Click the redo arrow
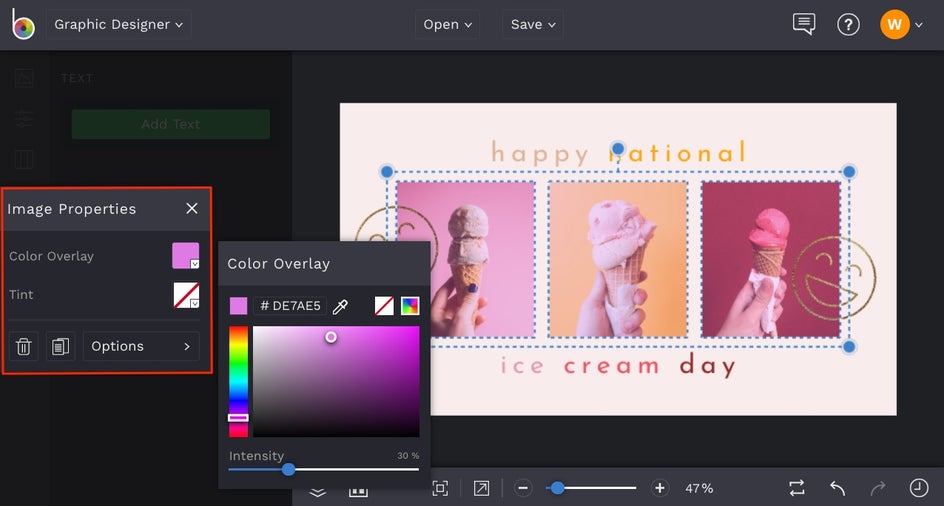Screen dimensions: 944x506 point(878,488)
